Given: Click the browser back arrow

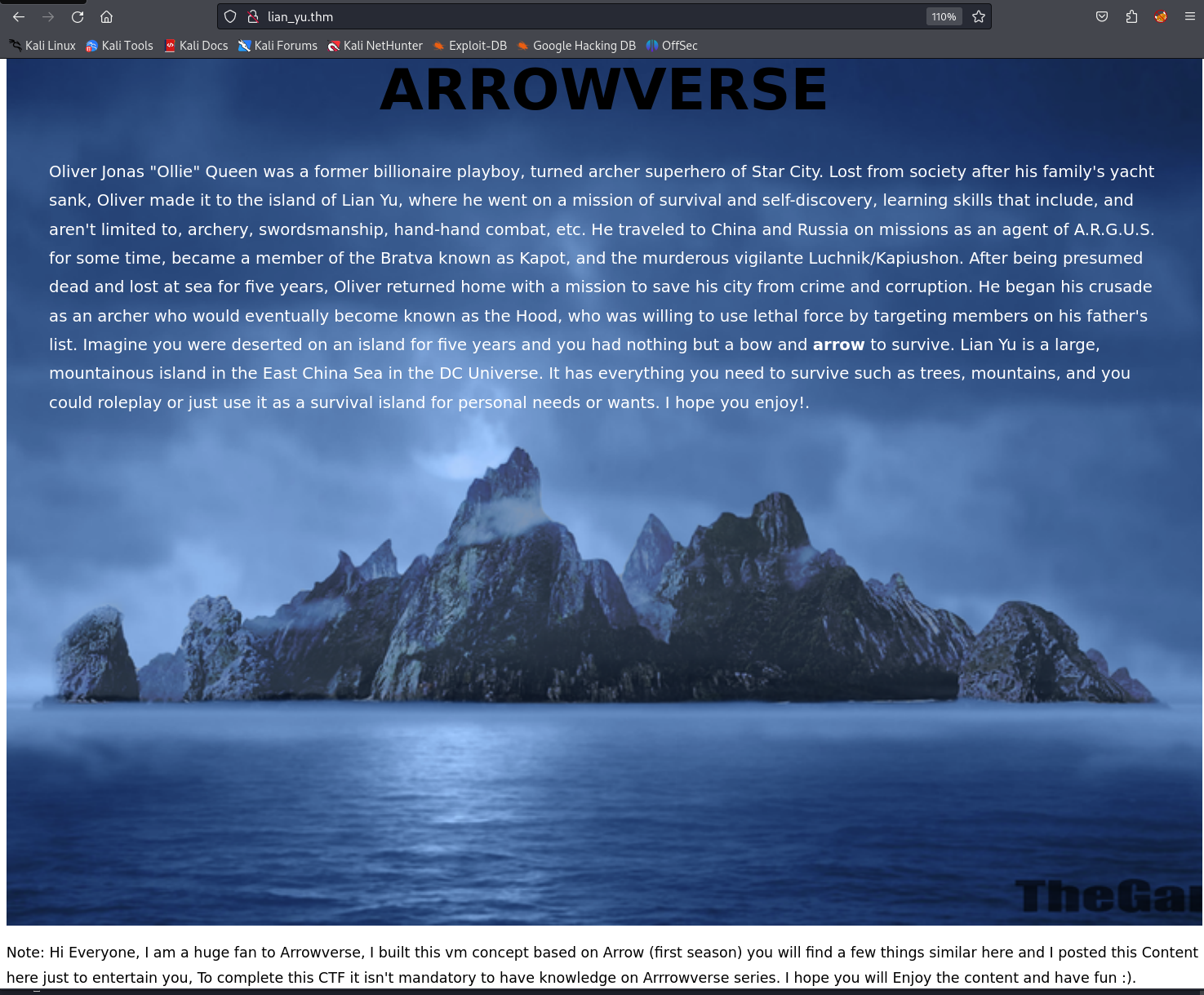Looking at the screenshot, I should [19, 16].
